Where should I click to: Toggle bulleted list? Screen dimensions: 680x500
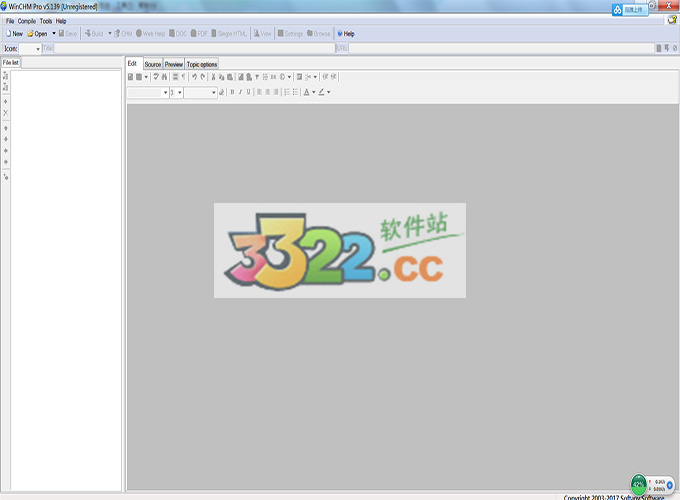[x=295, y=92]
